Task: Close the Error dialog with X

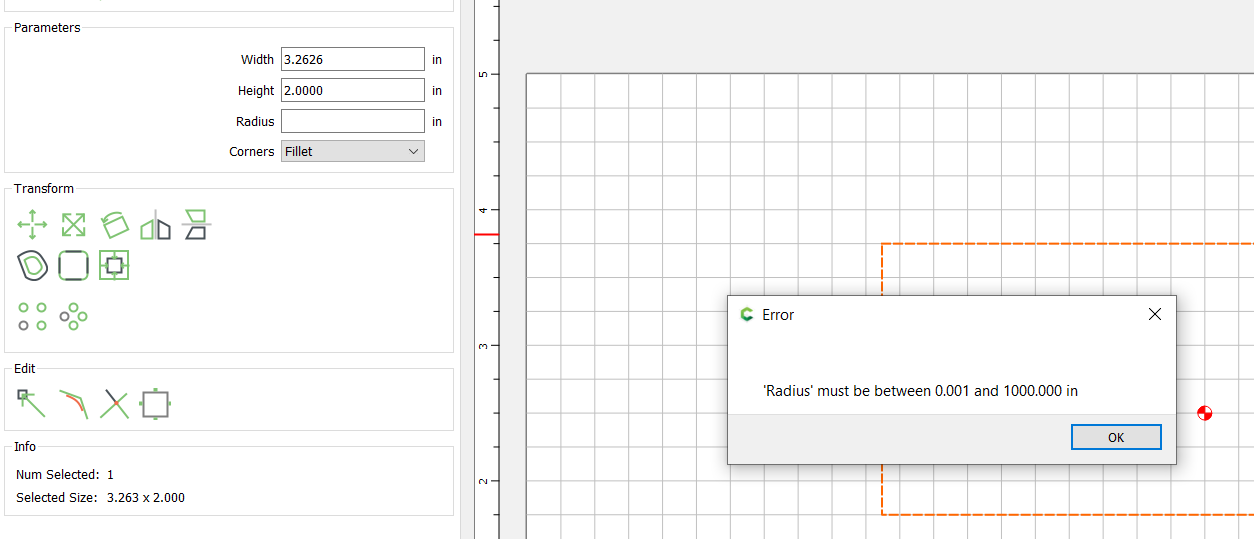Action: pos(1154,314)
